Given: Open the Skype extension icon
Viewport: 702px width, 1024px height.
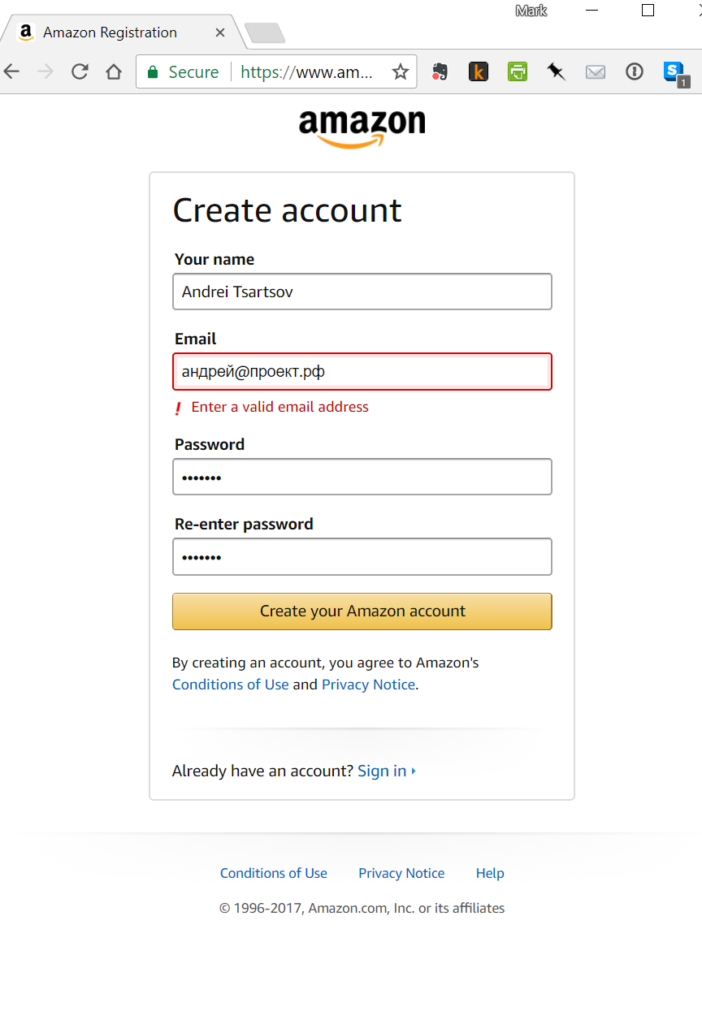Looking at the screenshot, I should pos(674,72).
